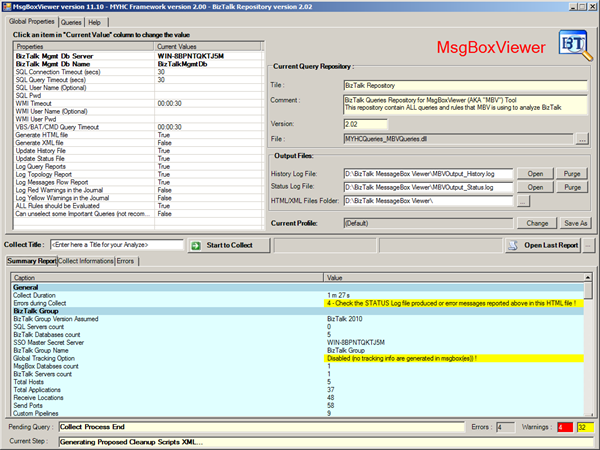600x450 pixels.
Task: Click the app icon in title bar
Action: [x=8, y=7]
